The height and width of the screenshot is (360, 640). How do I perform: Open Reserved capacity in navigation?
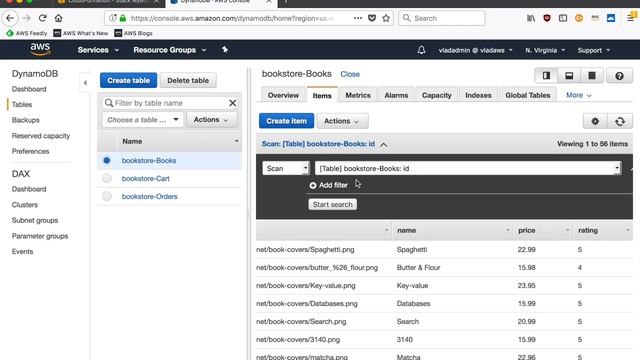(41, 136)
